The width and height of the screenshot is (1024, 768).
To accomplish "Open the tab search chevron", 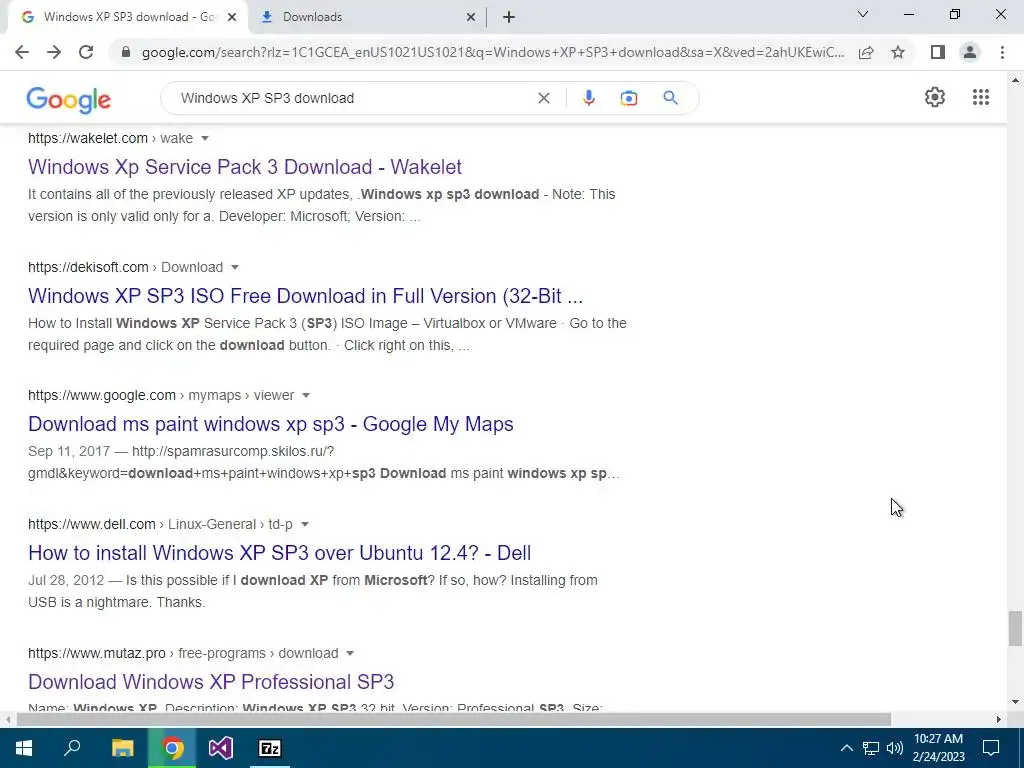I will point(862,14).
